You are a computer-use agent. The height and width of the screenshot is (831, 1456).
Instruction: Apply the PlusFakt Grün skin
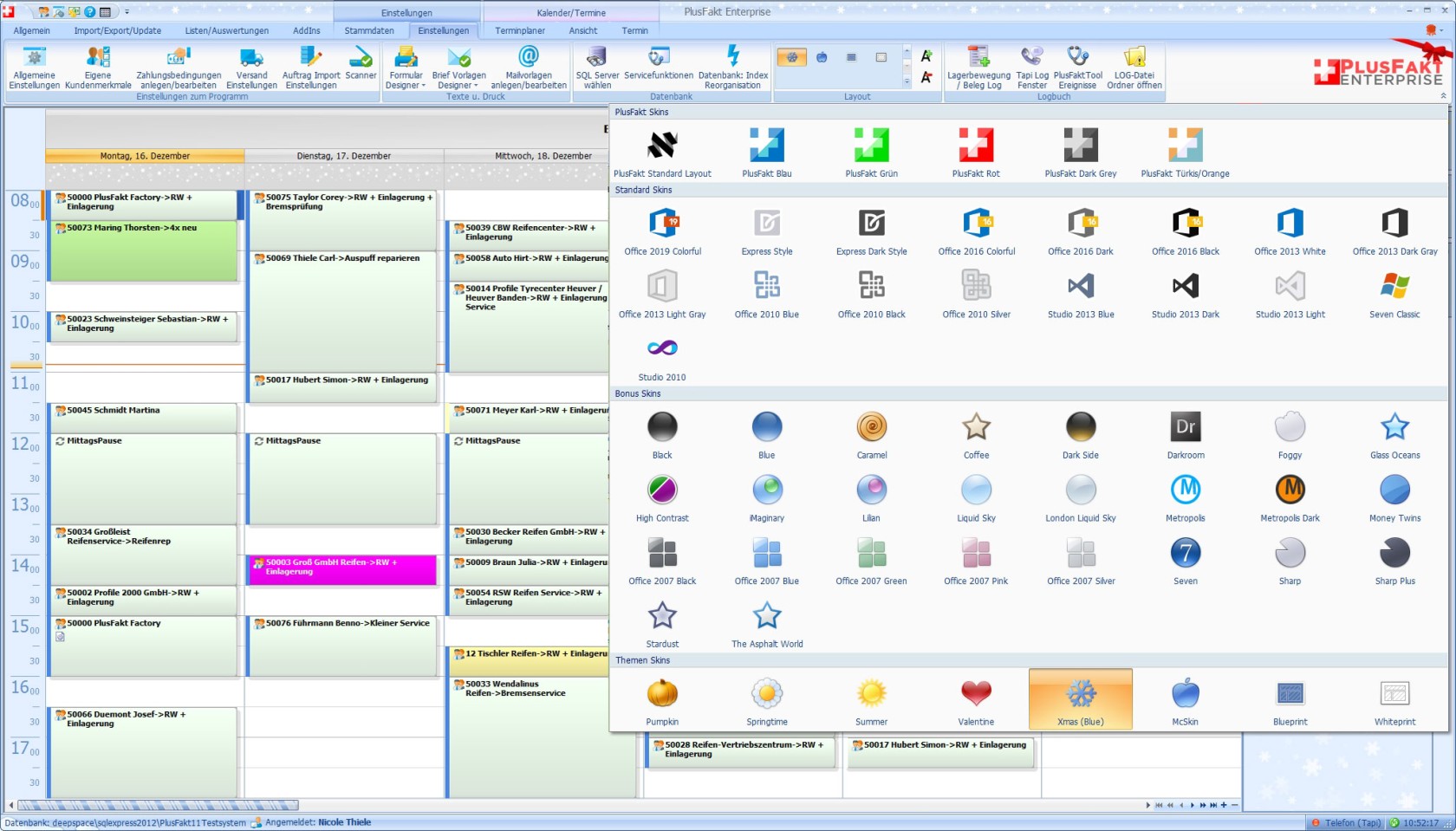872,152
